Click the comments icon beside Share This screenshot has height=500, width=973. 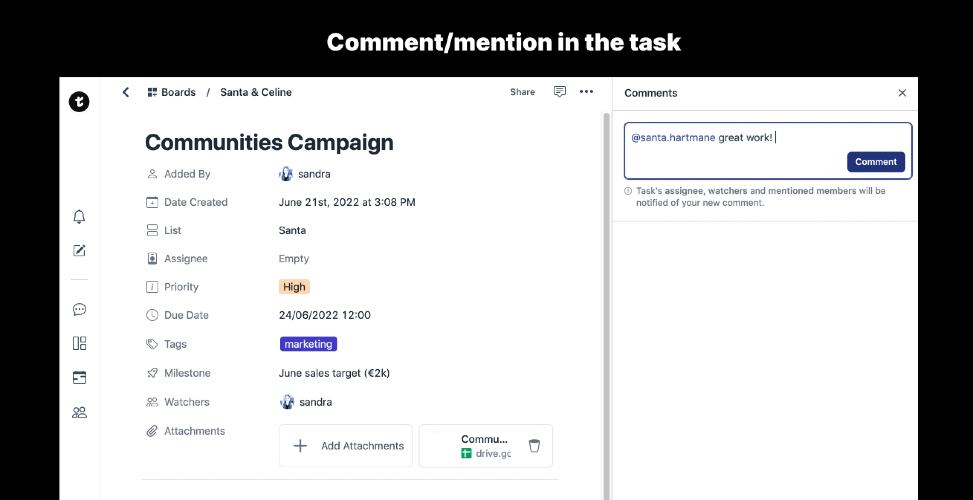tap(560, 92)
